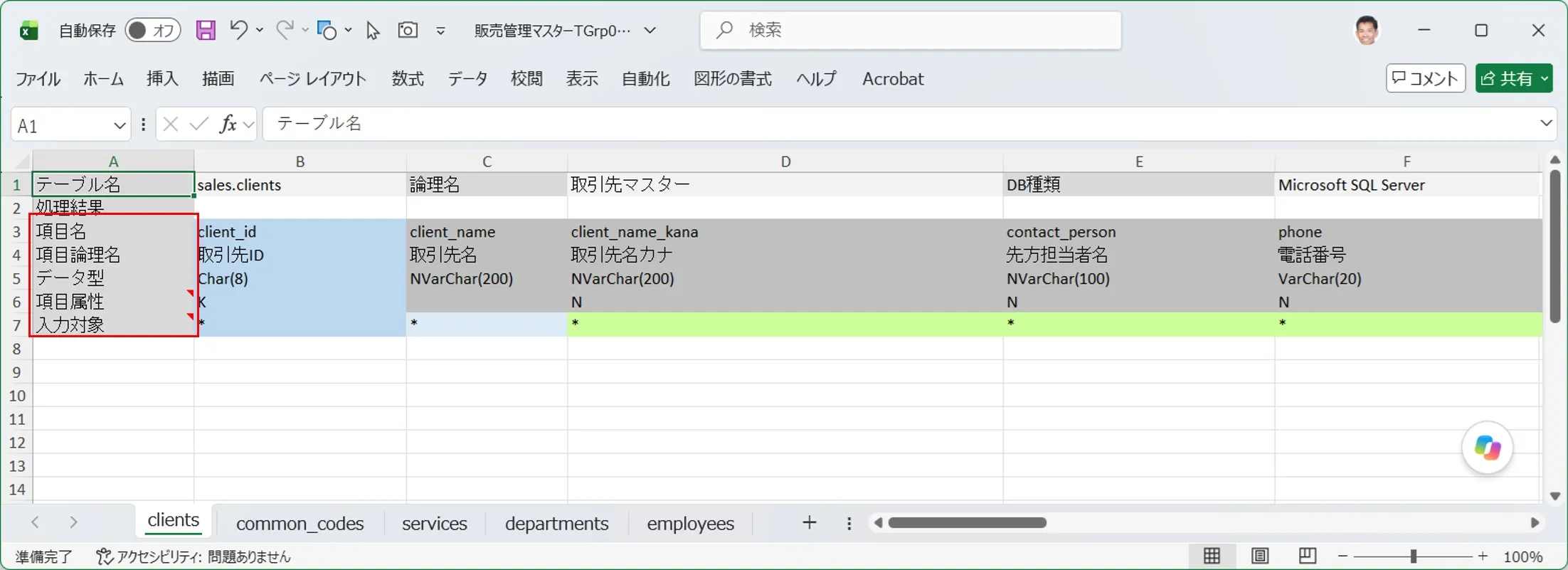Toggle the AutoSave switch

point(152,30)
